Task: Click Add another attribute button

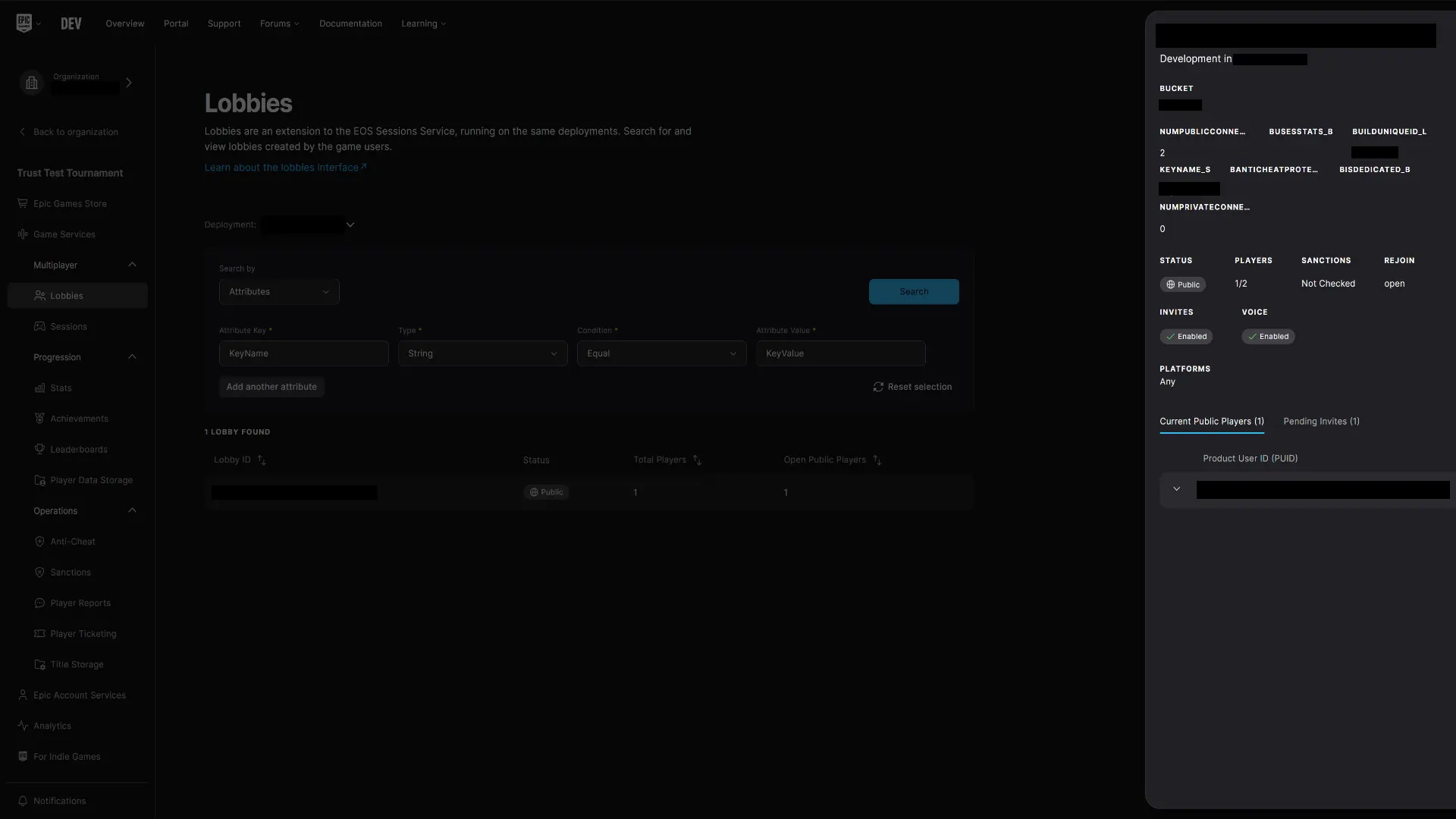Action: tap(271, 387)
